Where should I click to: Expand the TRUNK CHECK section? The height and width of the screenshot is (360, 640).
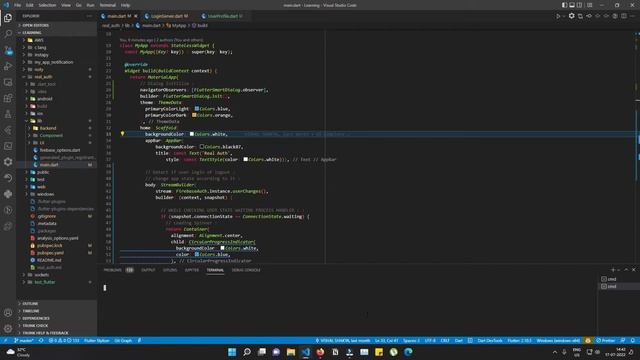click(56, 326)
